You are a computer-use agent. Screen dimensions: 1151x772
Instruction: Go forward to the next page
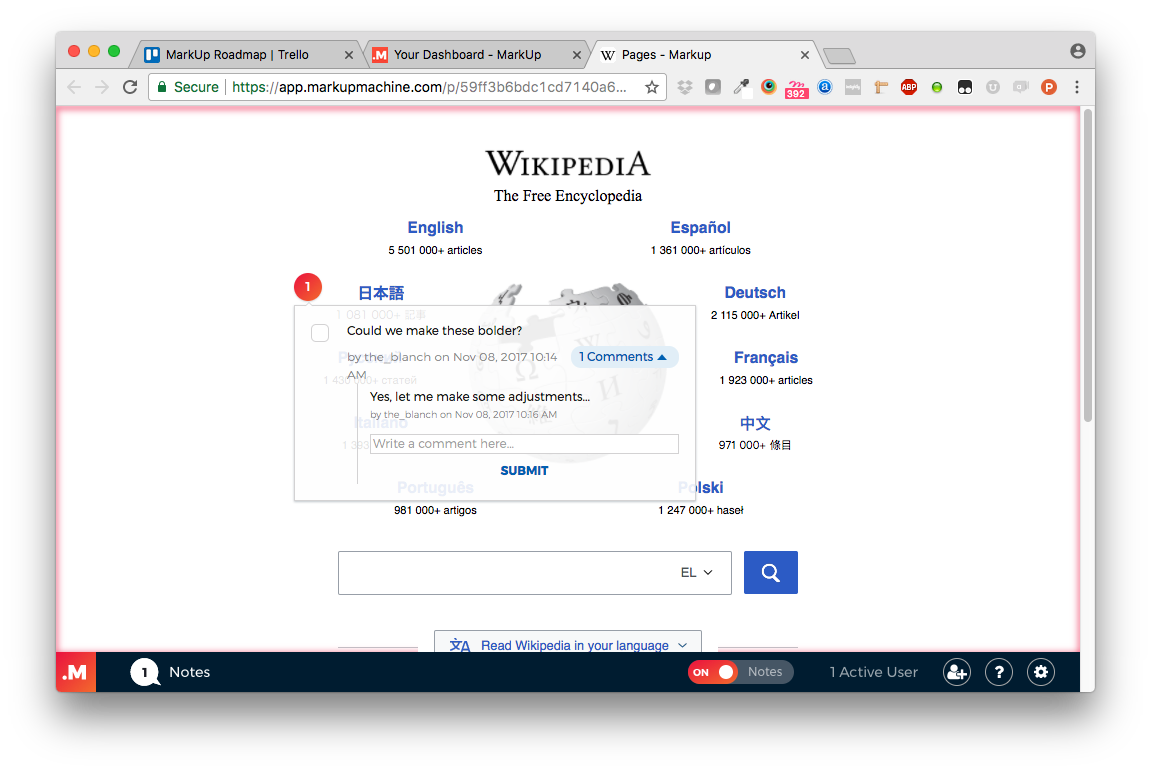point(102,87)
